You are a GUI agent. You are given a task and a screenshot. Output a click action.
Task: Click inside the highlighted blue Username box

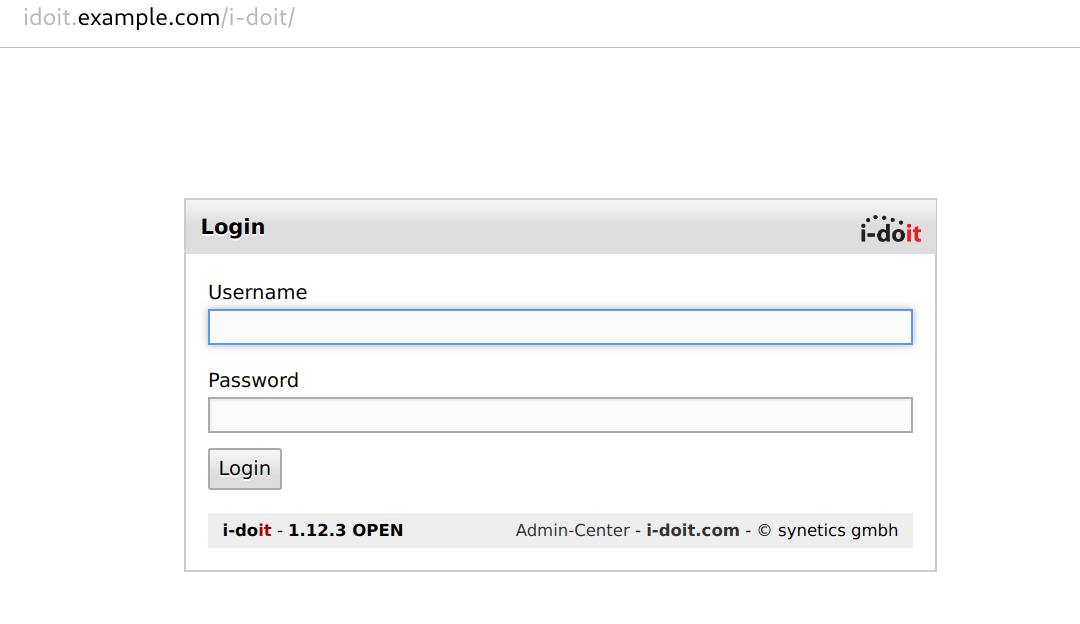[x=560, y=327]
